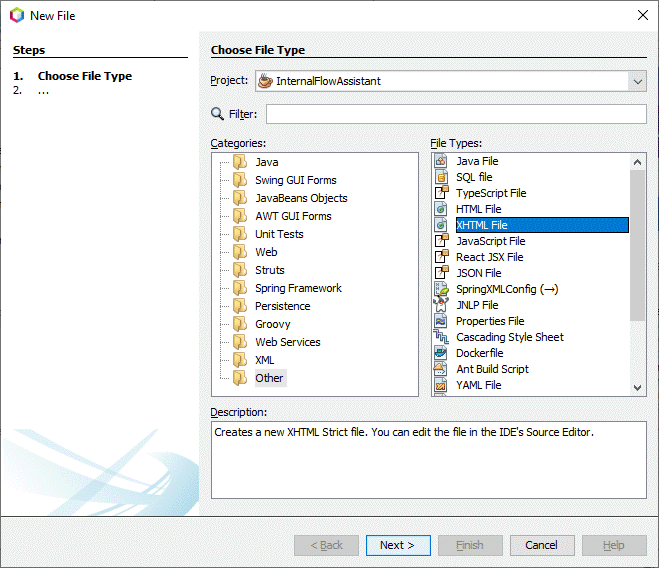Screen dimensions: 659x568
Task: Click the InternalFlowAssistant project combo box
Action: click(x=451, y=81)
